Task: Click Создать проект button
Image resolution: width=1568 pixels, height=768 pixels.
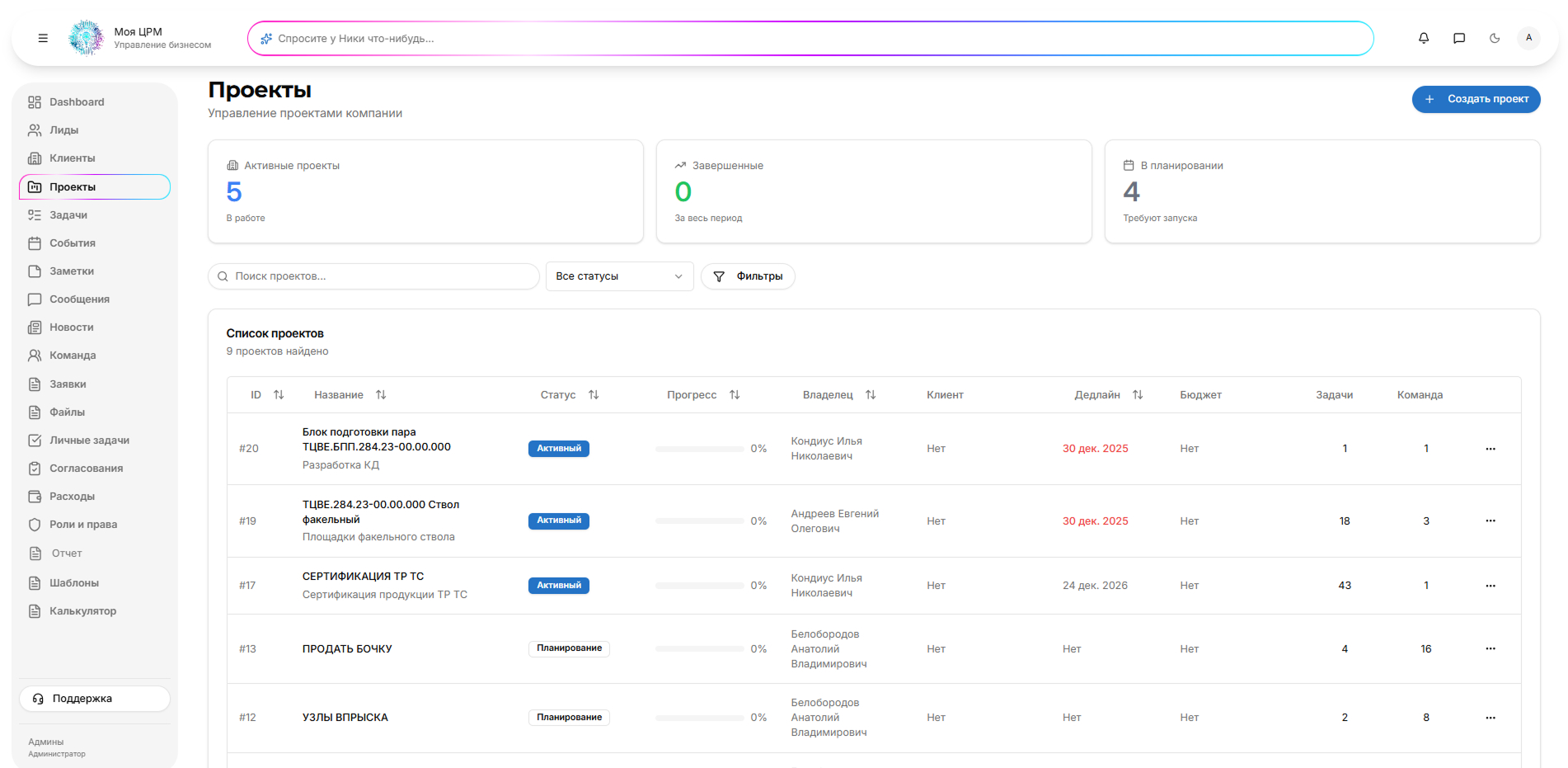Action: [1476, 99]
